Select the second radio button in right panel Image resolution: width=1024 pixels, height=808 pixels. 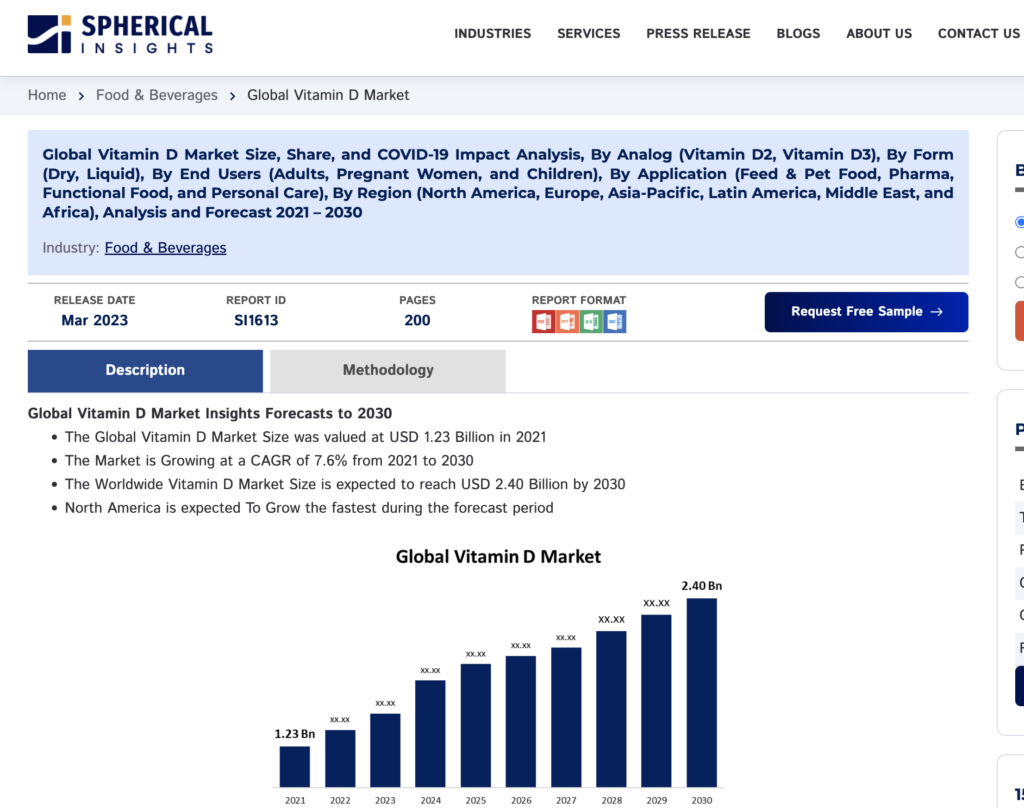pos(1019,252)
